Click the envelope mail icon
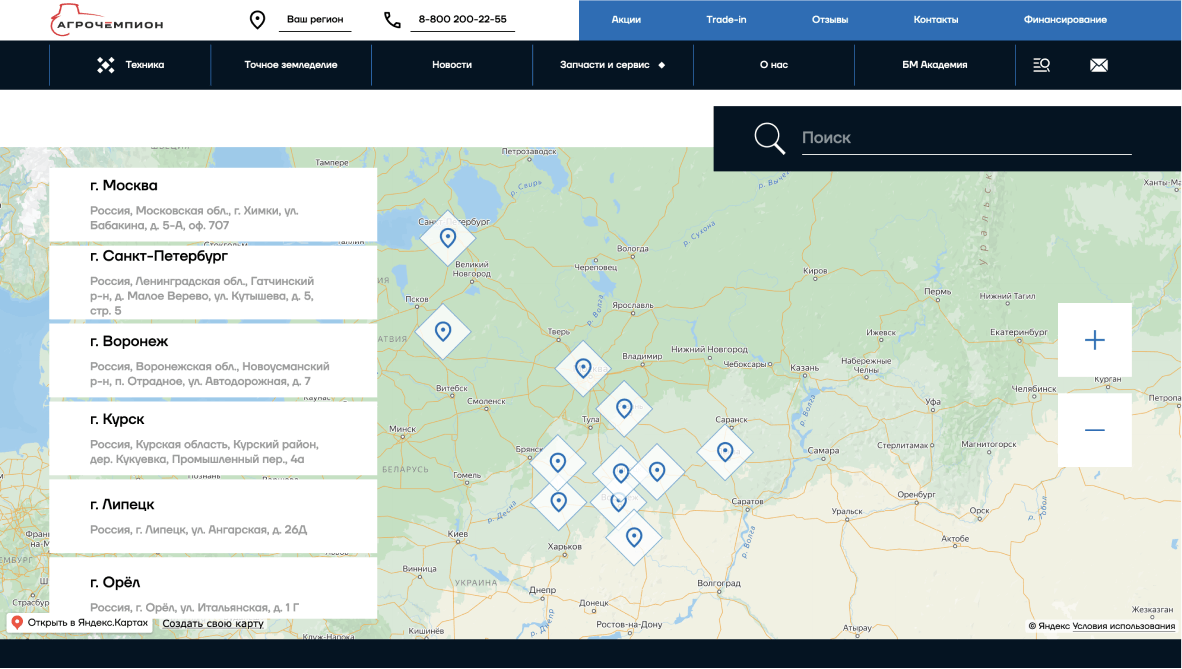1182x669 pixels. click(x=1099, y=65)
